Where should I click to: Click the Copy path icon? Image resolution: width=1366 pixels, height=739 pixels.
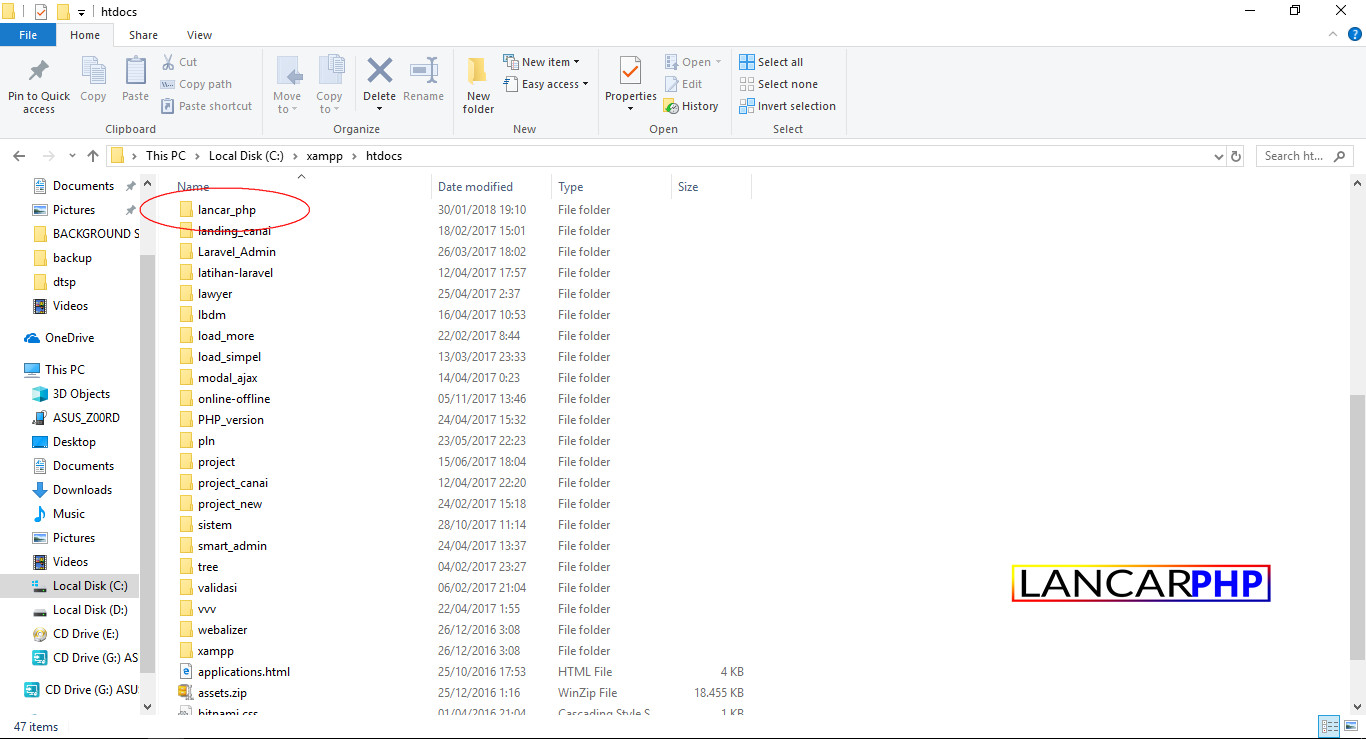point(196,84)
